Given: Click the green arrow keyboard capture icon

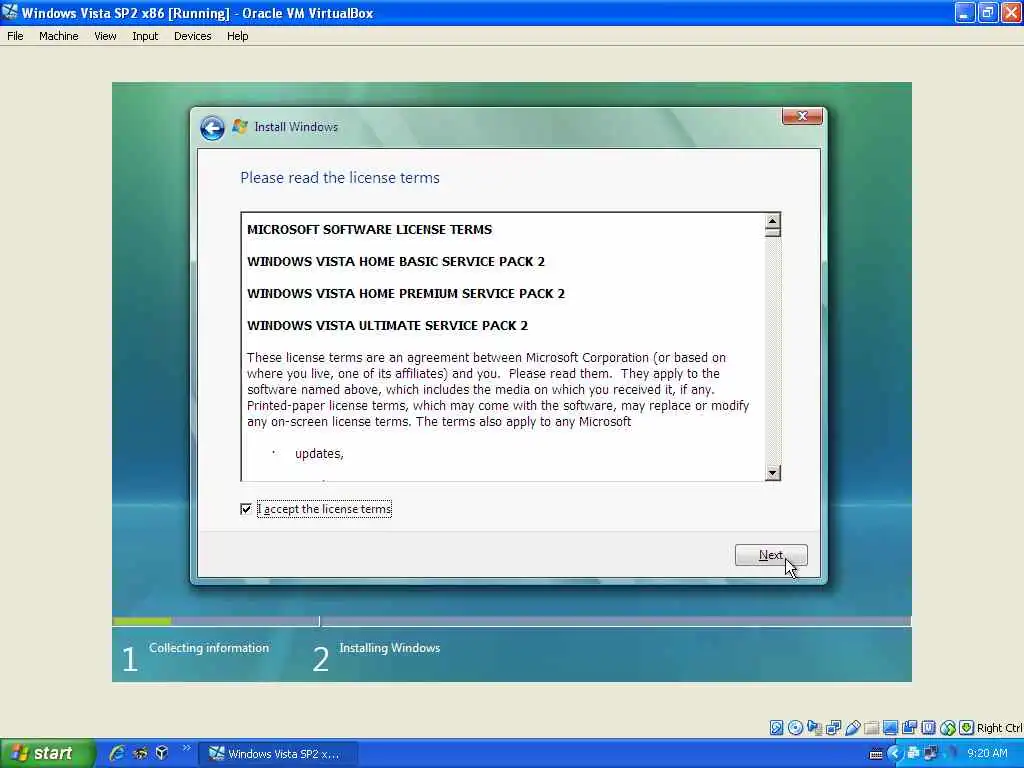Looking at the screenshot, I should (967, 728).
